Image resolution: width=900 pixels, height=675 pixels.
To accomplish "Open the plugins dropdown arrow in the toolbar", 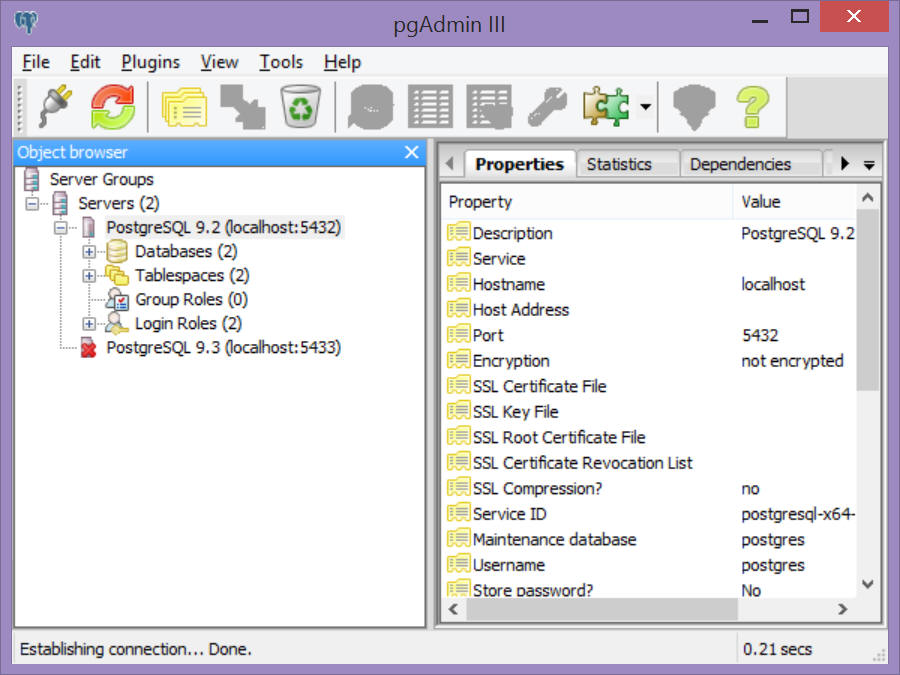I will click(646, 107).
